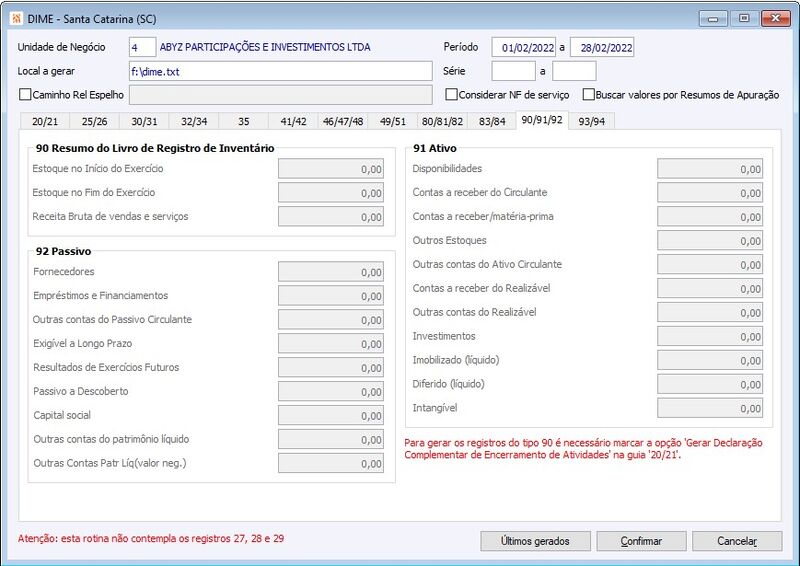Click the ABYZ PARTICIPAÇÕES E INVESTIMENTOS LTDA name

pos(265,47)
